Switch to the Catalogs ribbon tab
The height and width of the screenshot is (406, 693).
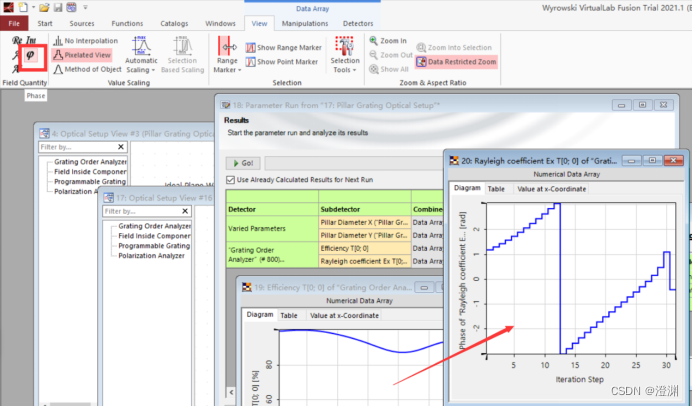coord(174,23)
